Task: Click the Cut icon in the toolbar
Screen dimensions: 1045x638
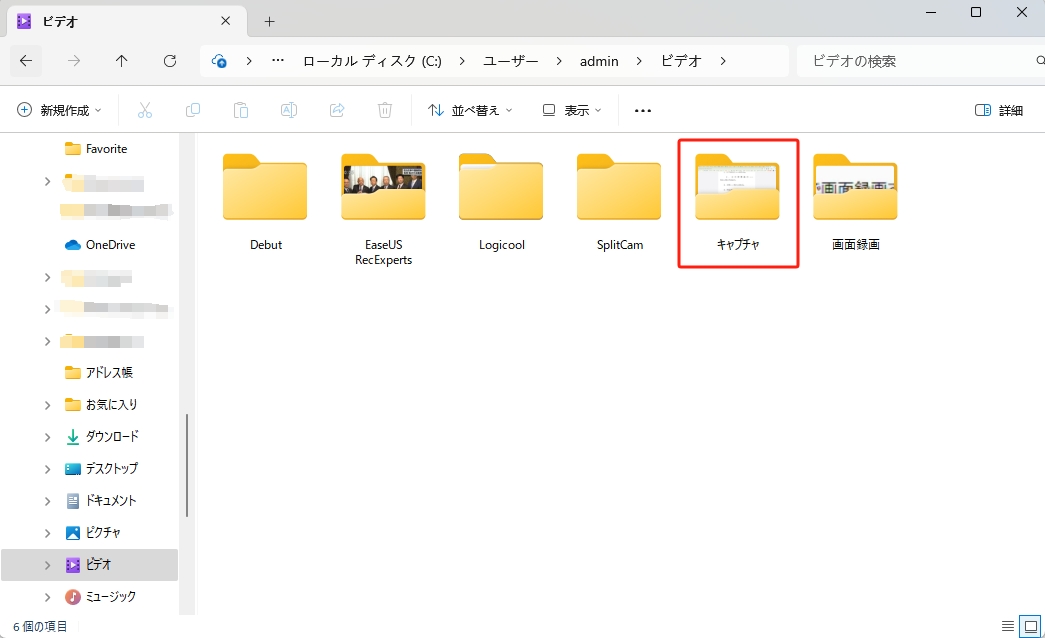Action: (x=144, y=110)
